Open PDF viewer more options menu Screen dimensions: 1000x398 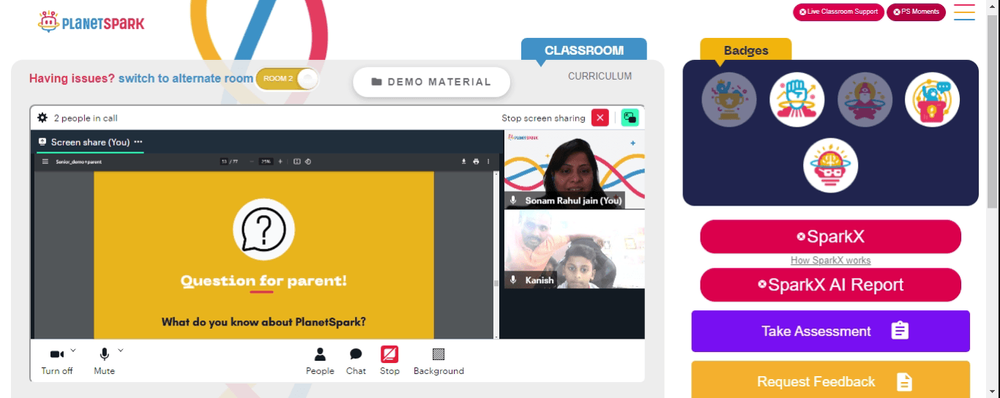point(488,161)
